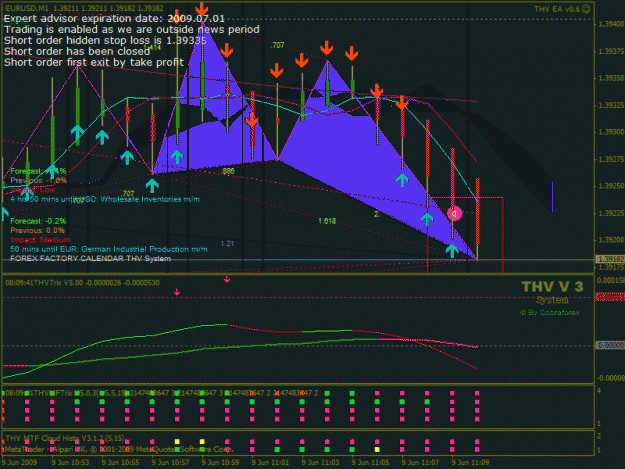Click the smiley face icon beside THV EA v0.6
This screenshot has height=469, width=625.
pos(586,9)
